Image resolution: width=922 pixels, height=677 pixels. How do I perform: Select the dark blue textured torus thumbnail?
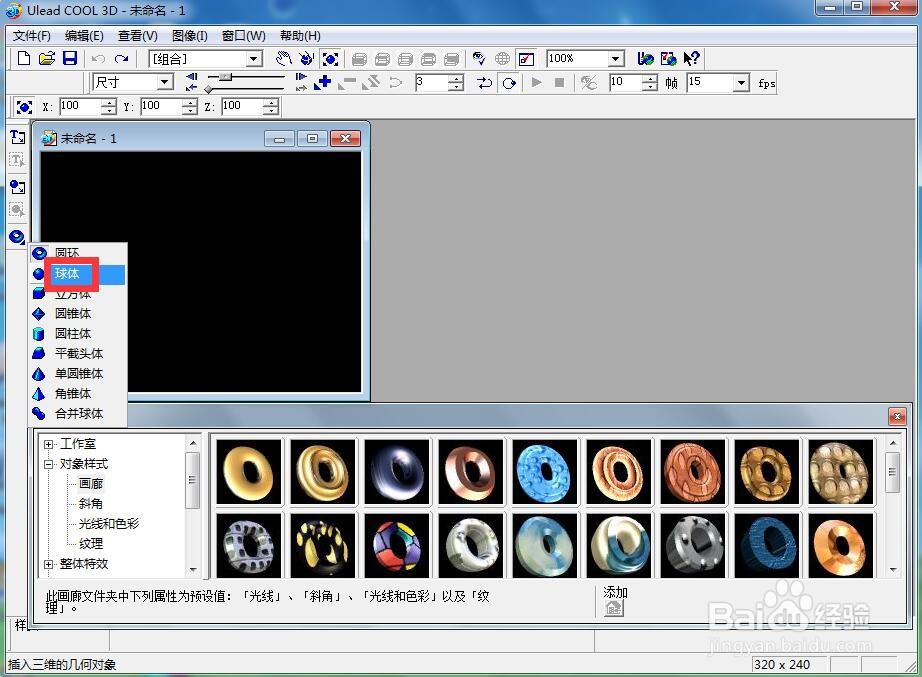click(x=767, y=545)
